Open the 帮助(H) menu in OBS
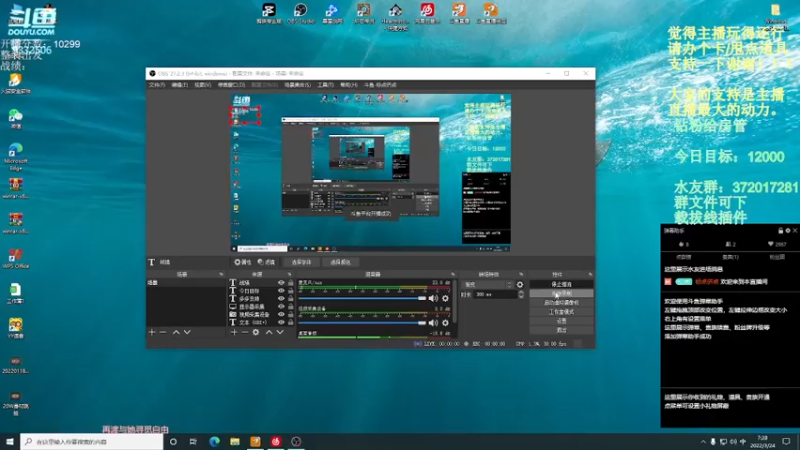800x450 pixels. tap(349, 85)
